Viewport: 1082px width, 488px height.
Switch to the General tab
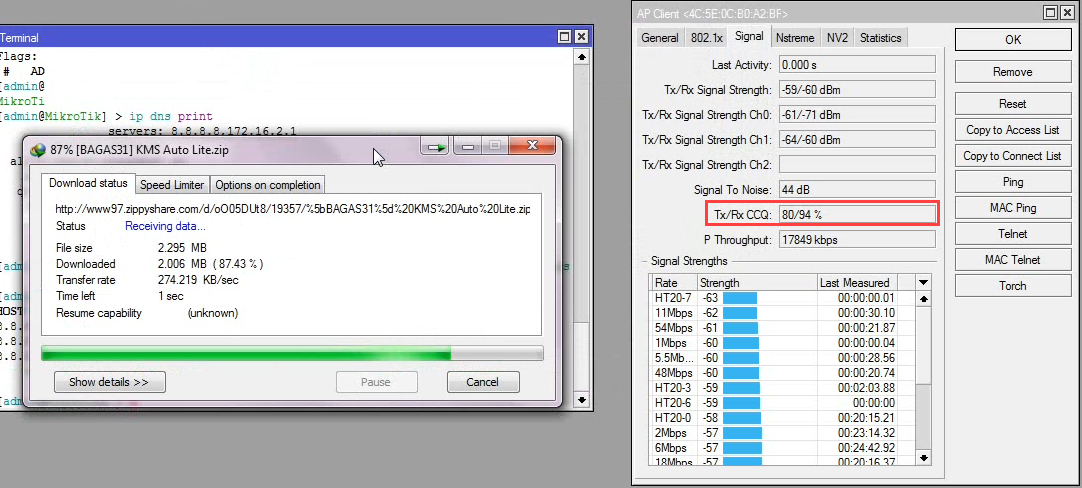pos(660,38)
